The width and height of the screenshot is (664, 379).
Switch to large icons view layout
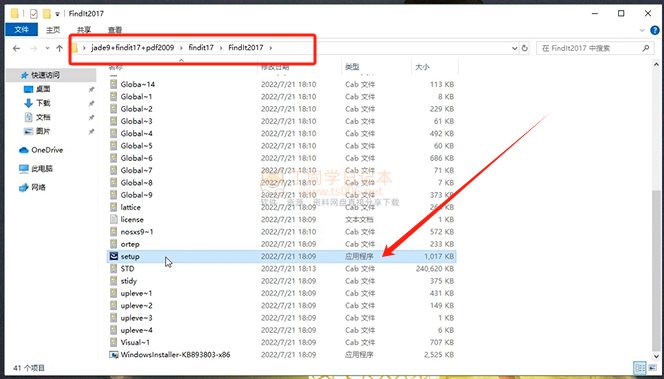click(652, 368)
